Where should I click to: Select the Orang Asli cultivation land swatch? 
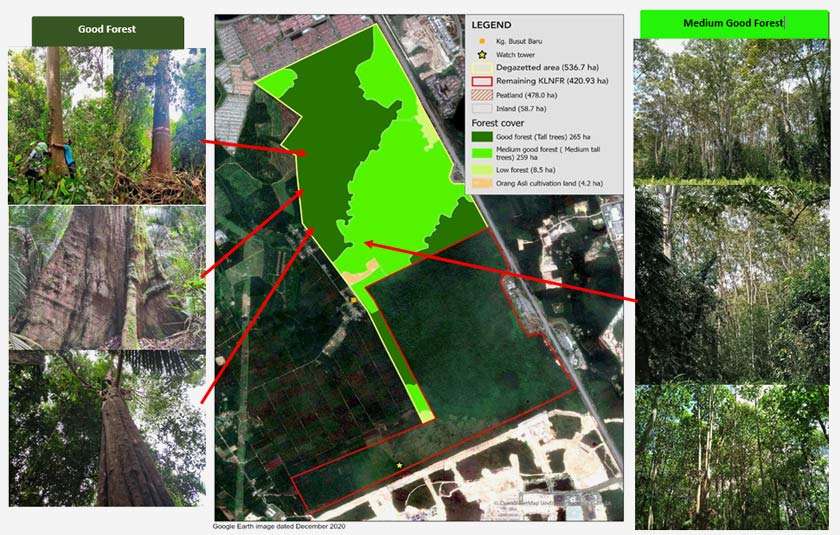pyautogui.click(x=482, y=183)
